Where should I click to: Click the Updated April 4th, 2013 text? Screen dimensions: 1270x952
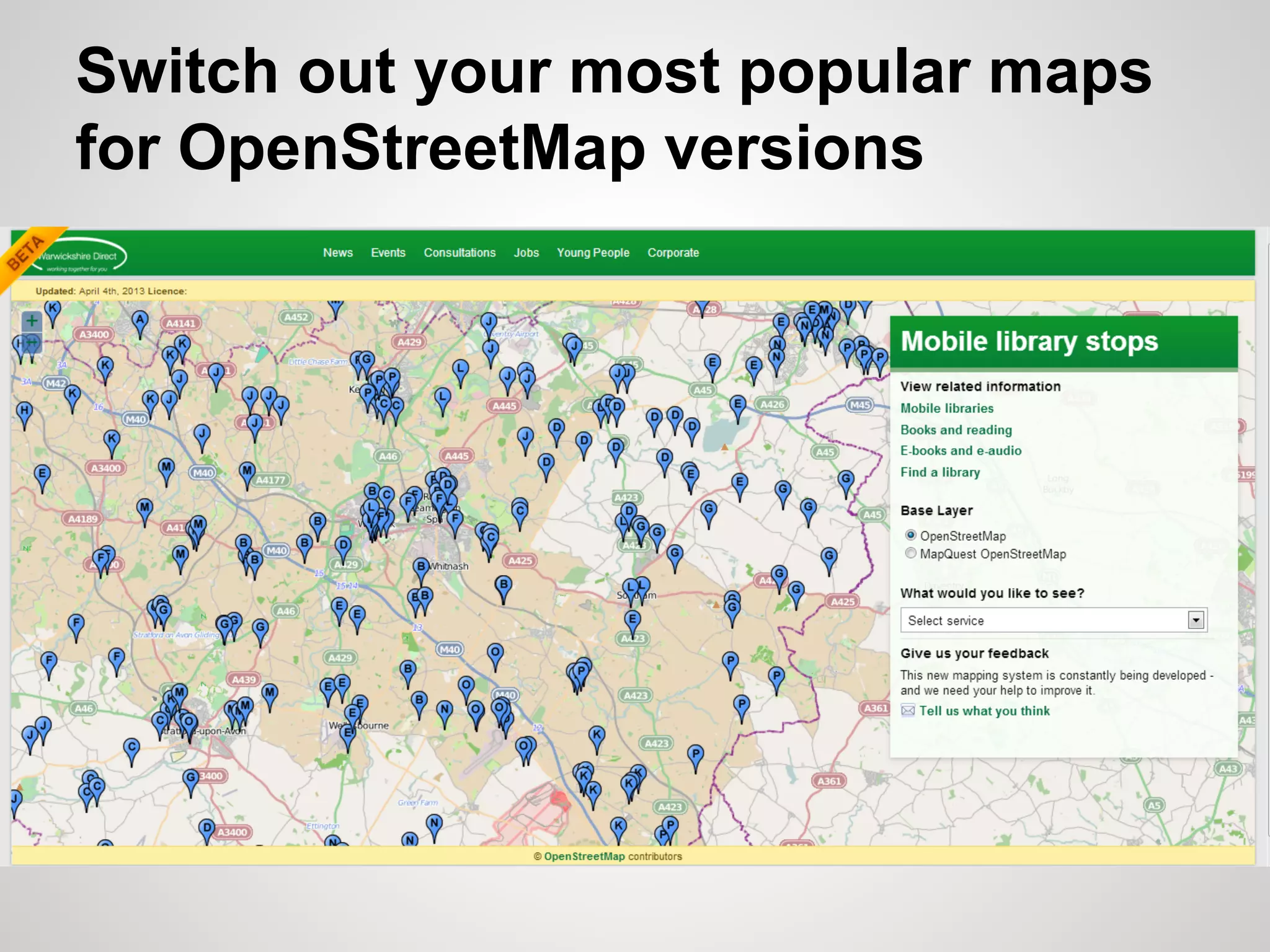[90, 291]
